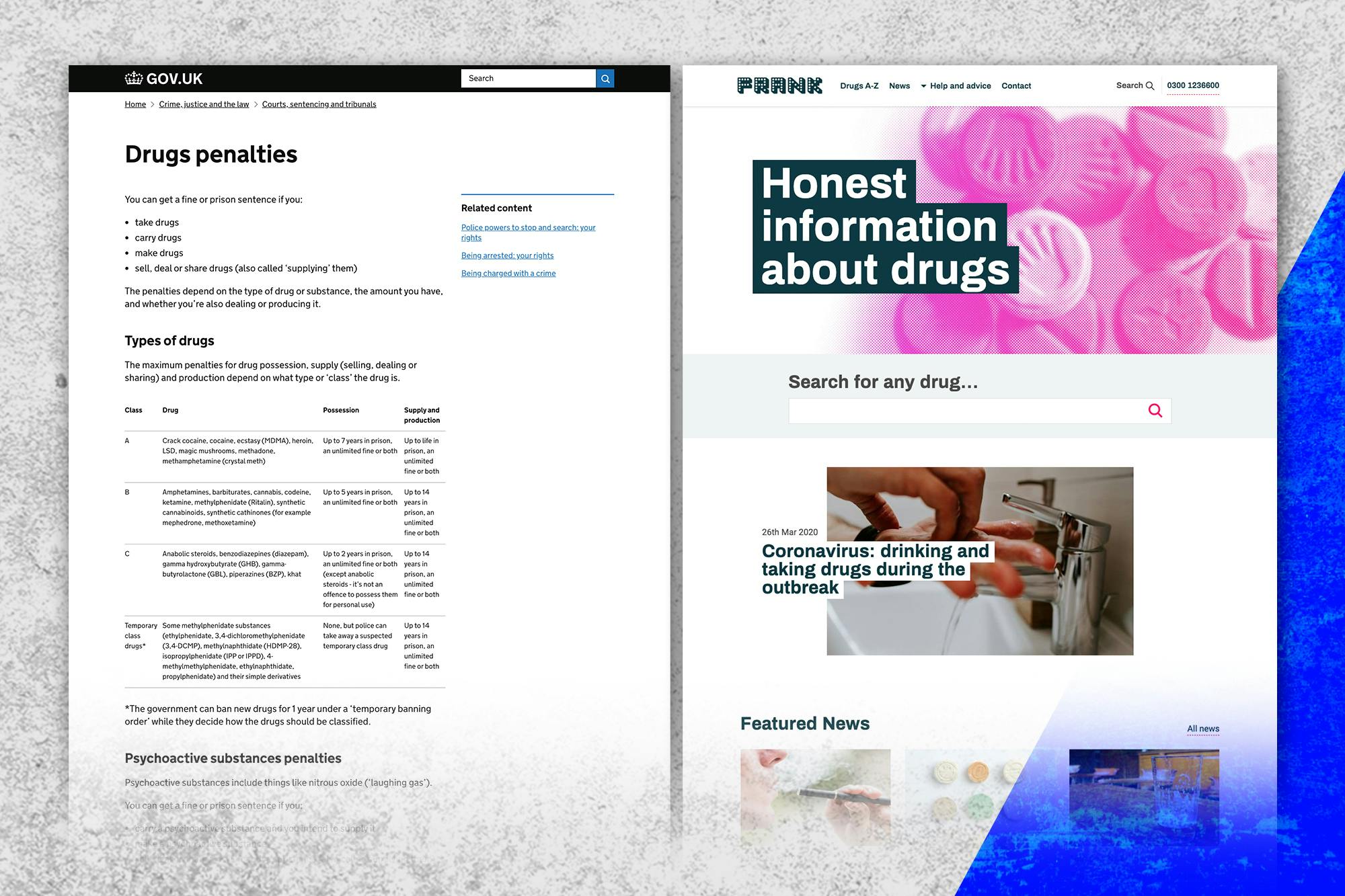The image size is (1345, 896).
Task: Click the 'Amphetamines, barbiturates, cannabis' drug cell
Action: click(237, 507)
